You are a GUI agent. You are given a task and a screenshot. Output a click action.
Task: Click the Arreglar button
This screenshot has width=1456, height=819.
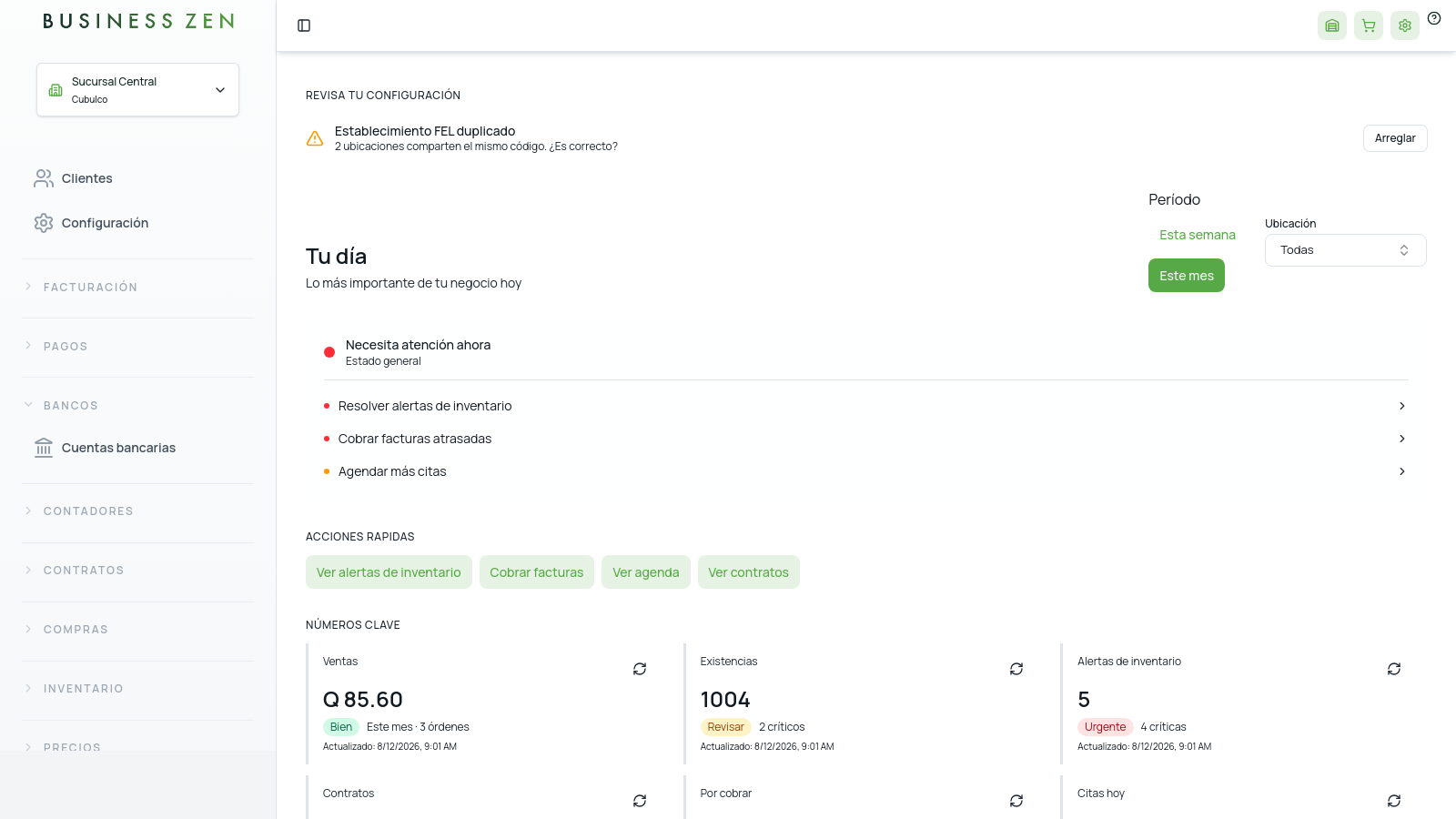tap(1395, 138)
